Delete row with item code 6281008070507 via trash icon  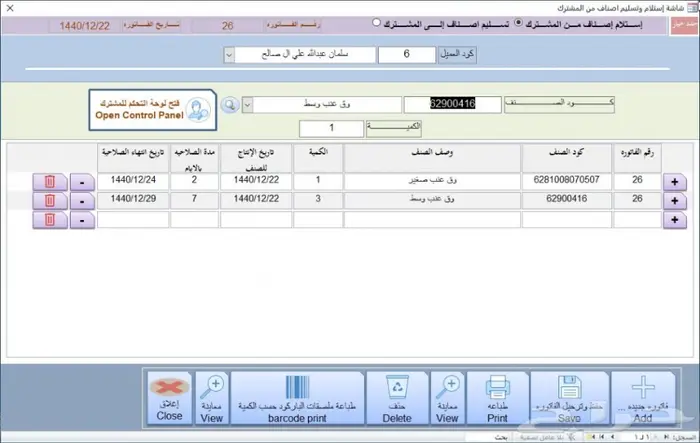pyautogui.click(x=50, y=182)
